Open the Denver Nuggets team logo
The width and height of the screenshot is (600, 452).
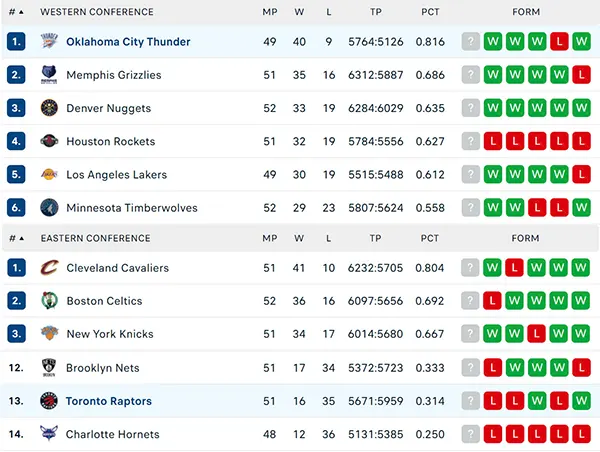tap(49, 108)
